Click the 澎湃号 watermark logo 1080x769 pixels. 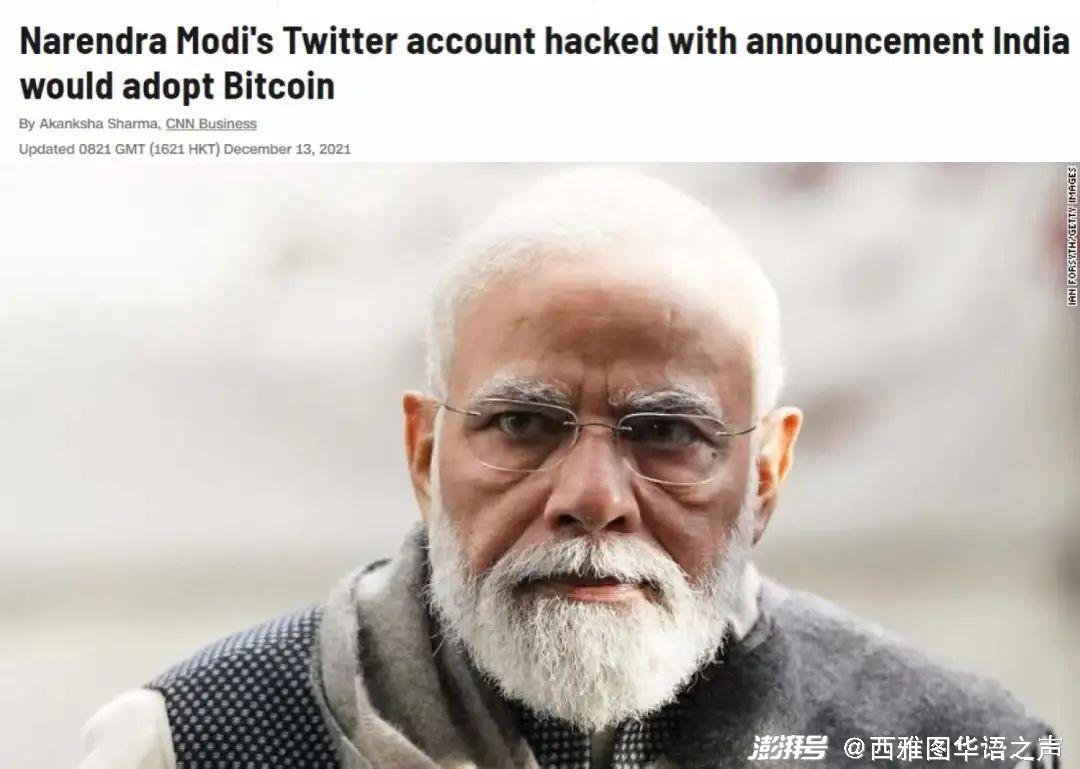pos(788,747)
